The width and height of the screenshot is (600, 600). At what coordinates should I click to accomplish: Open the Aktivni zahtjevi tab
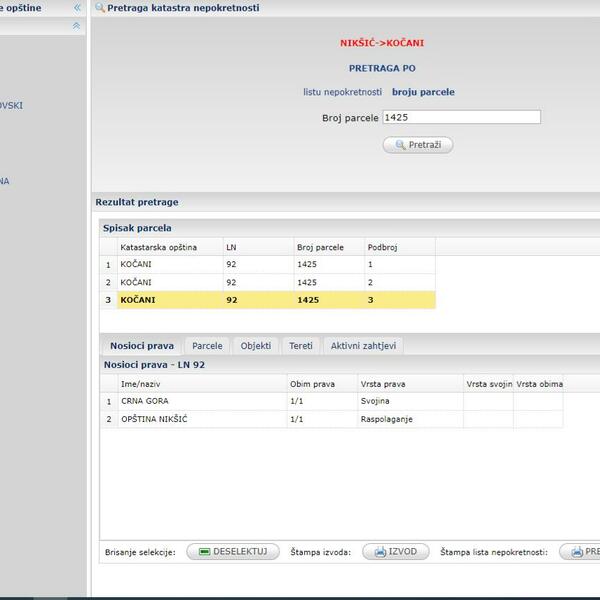point(364,346)
